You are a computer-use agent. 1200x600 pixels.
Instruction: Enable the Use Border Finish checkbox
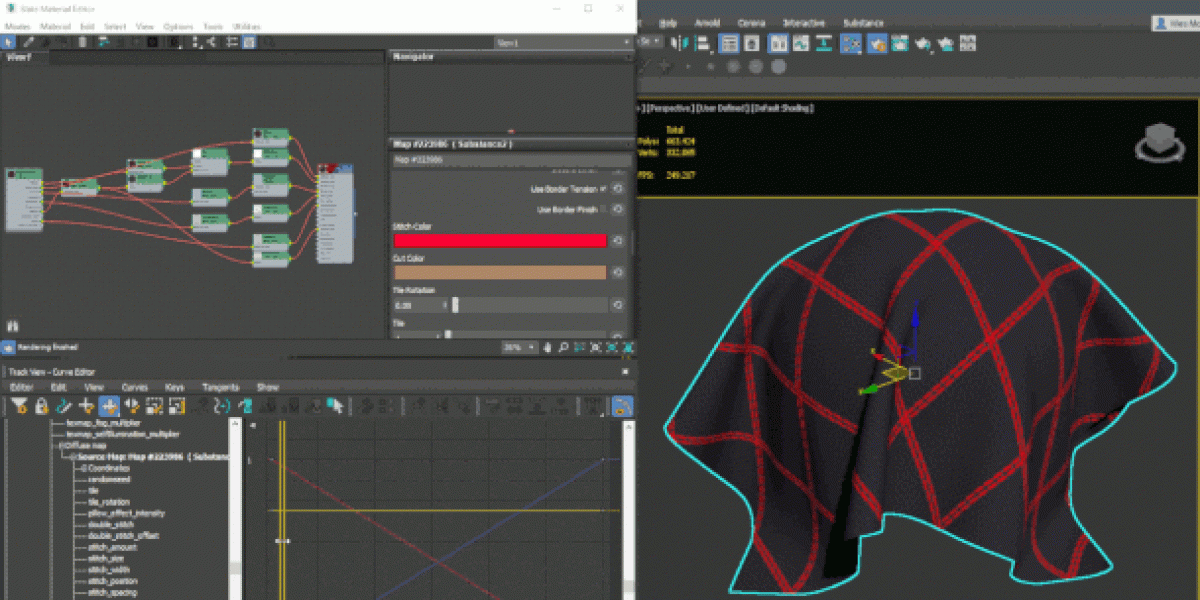(603, 210)
